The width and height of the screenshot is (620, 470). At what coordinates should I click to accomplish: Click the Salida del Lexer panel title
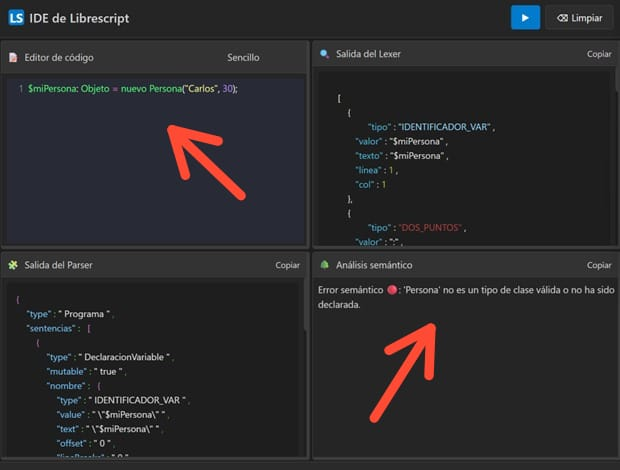tap(368, 54)
